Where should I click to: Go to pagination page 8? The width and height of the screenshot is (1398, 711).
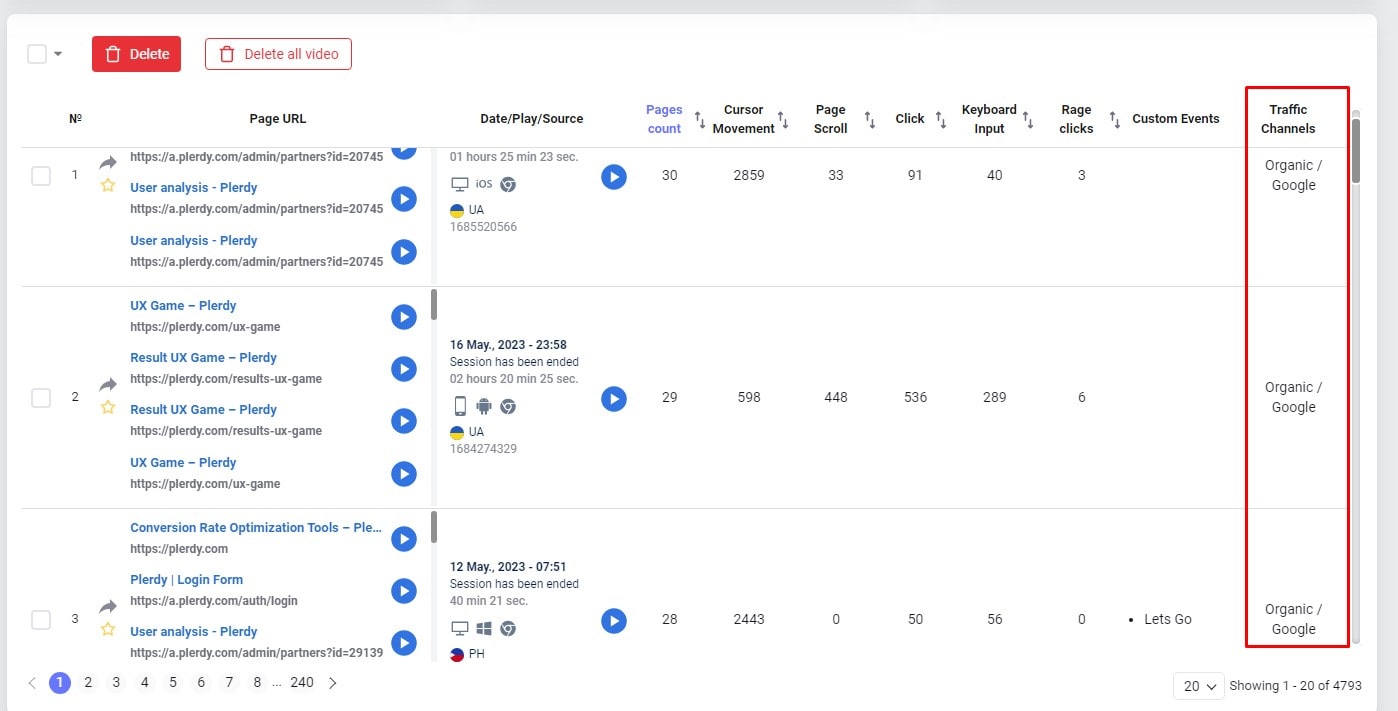click(x=257, y=683)
